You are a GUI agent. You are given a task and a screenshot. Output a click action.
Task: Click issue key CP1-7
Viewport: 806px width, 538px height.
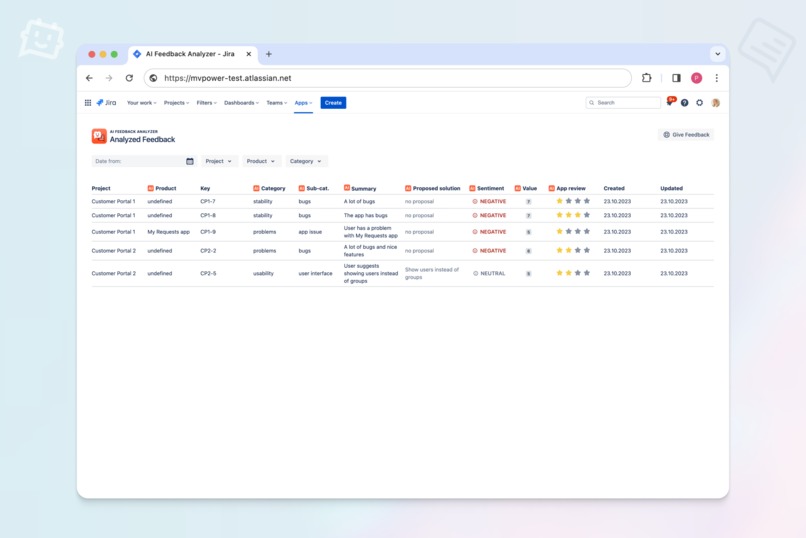[208, 201]
